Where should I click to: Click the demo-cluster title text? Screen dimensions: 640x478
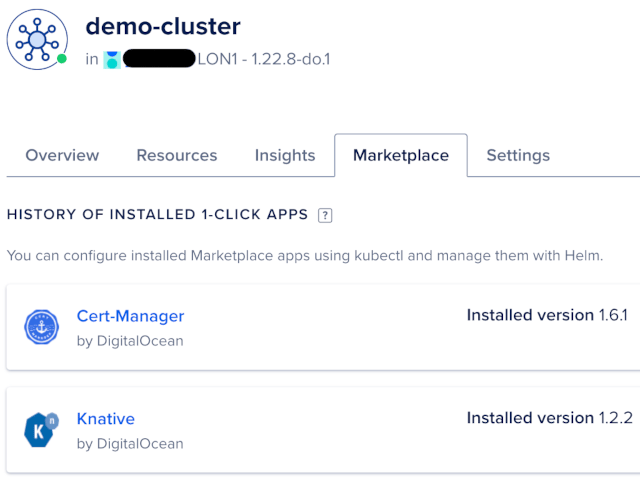(163, 27)
